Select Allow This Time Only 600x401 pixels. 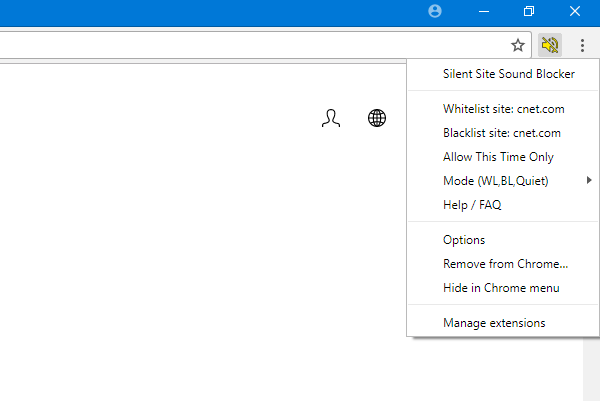pos(498,157)
